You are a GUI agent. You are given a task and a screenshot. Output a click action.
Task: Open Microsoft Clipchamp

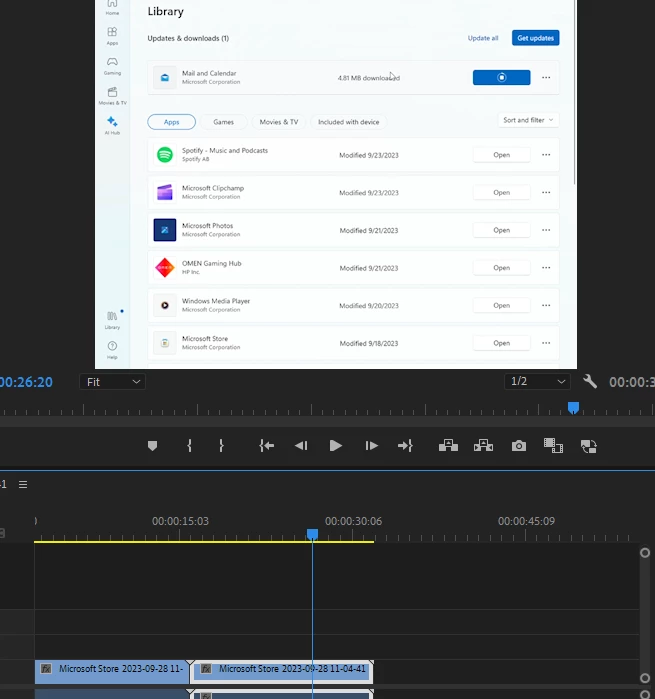(x=502, y=193)
